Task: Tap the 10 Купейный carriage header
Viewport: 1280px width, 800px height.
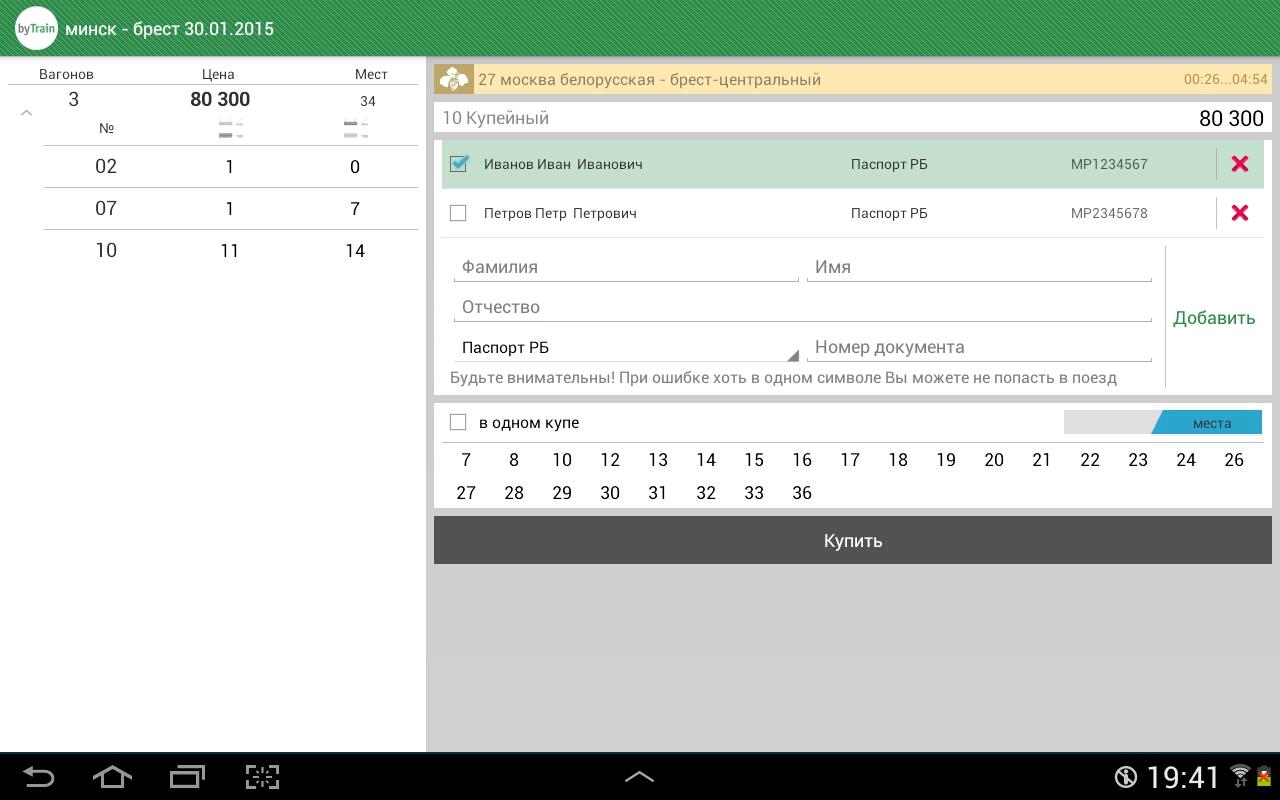Action: coord(853,118)
